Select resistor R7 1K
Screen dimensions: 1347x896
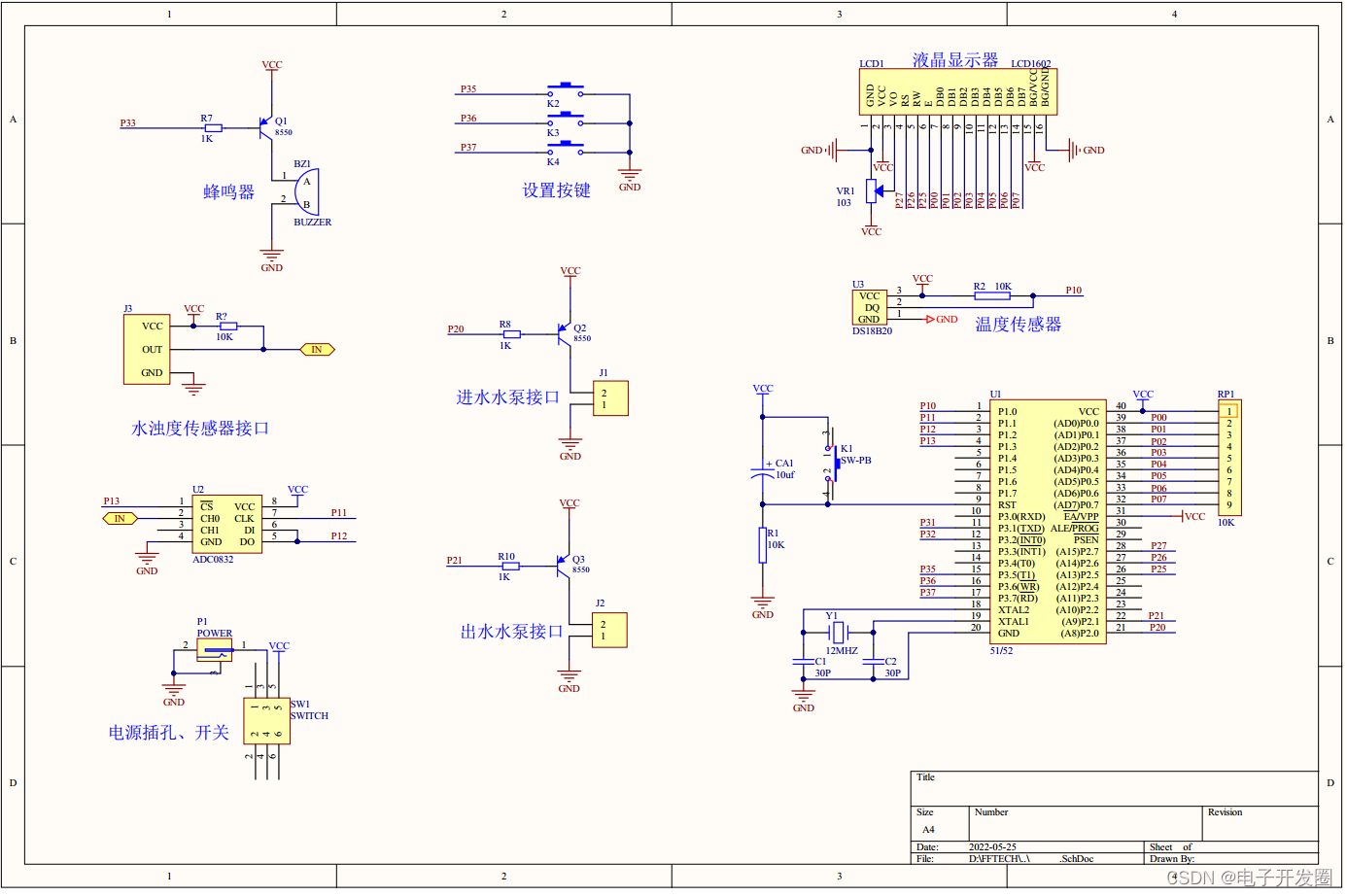(x=213, y=128)
